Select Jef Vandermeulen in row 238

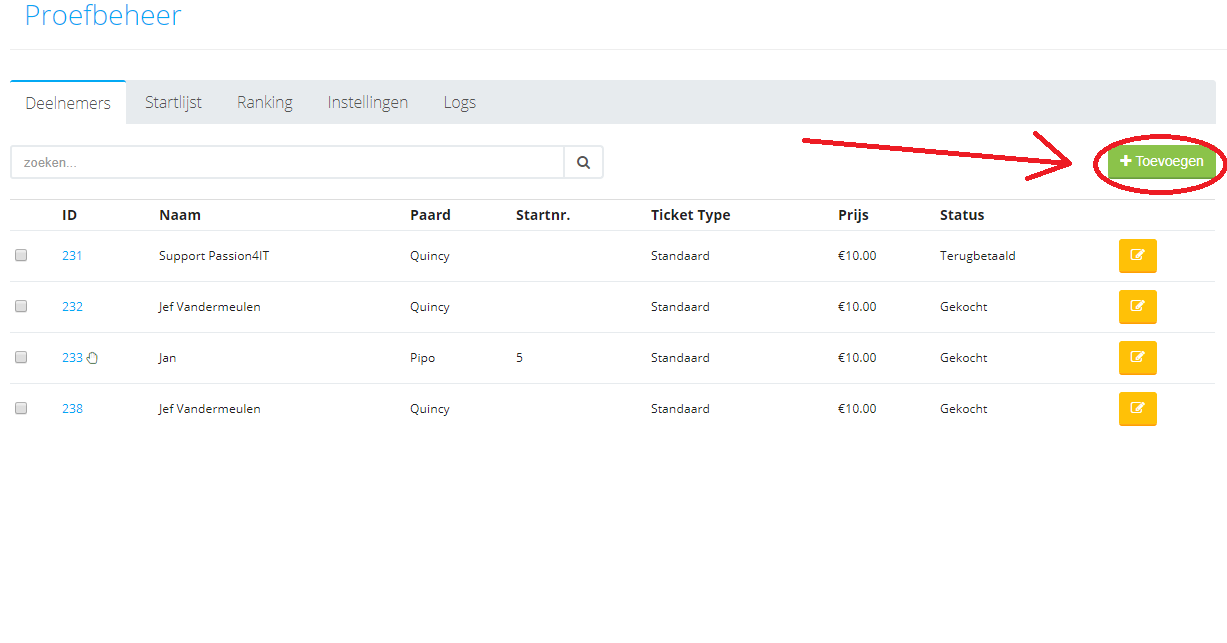210,409
